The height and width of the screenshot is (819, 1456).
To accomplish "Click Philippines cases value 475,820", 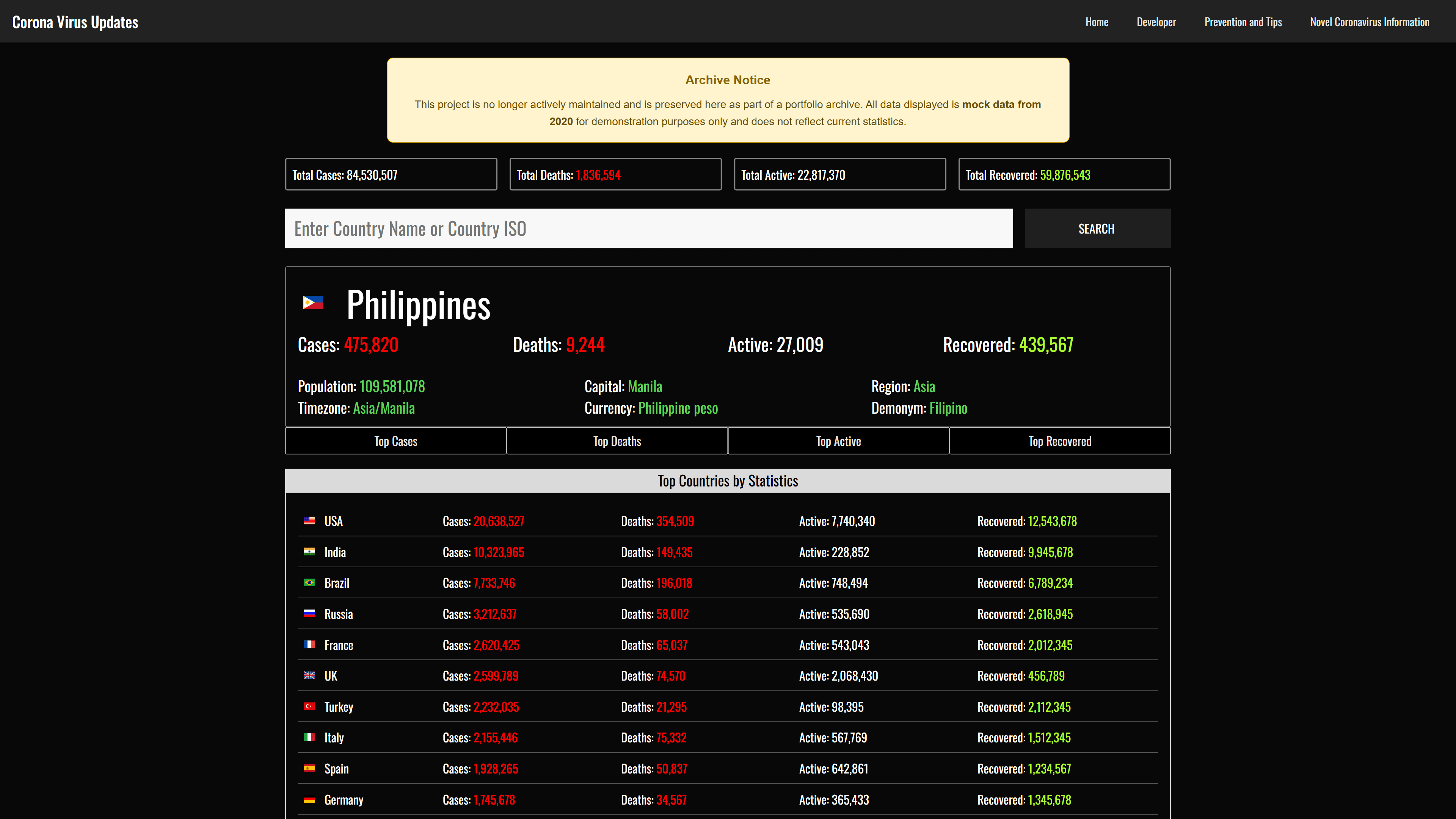I will [371, 345].
